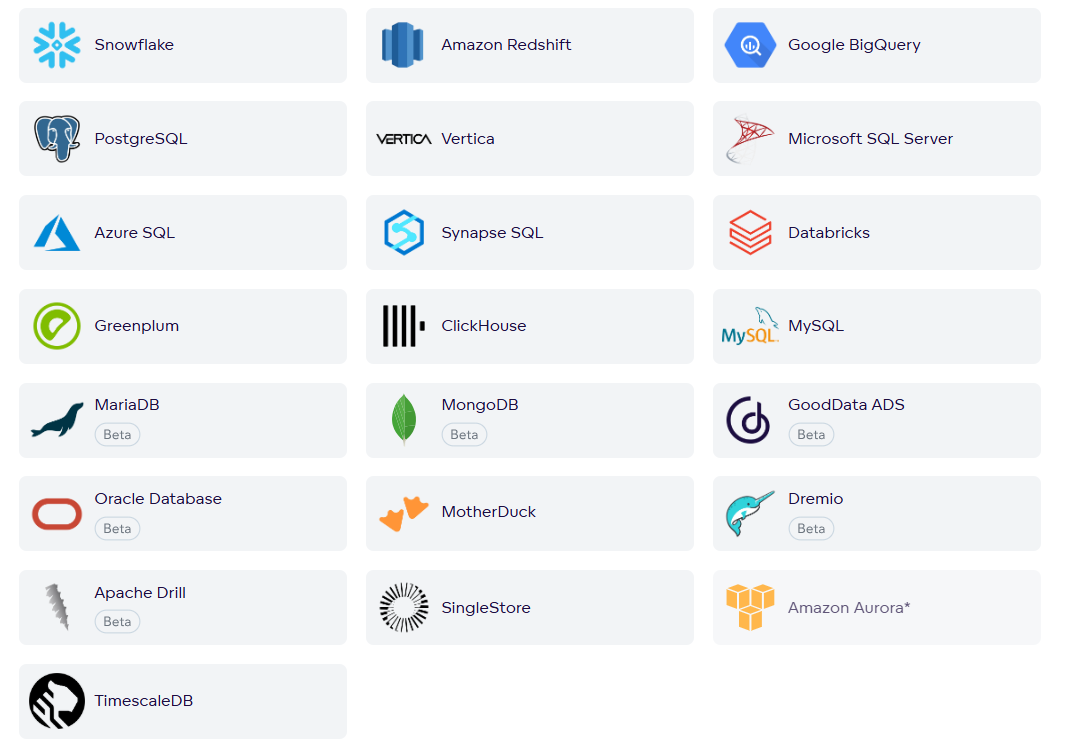Select the Apache Drill label
Viewport: 1066px width, 751px height.
140,593
